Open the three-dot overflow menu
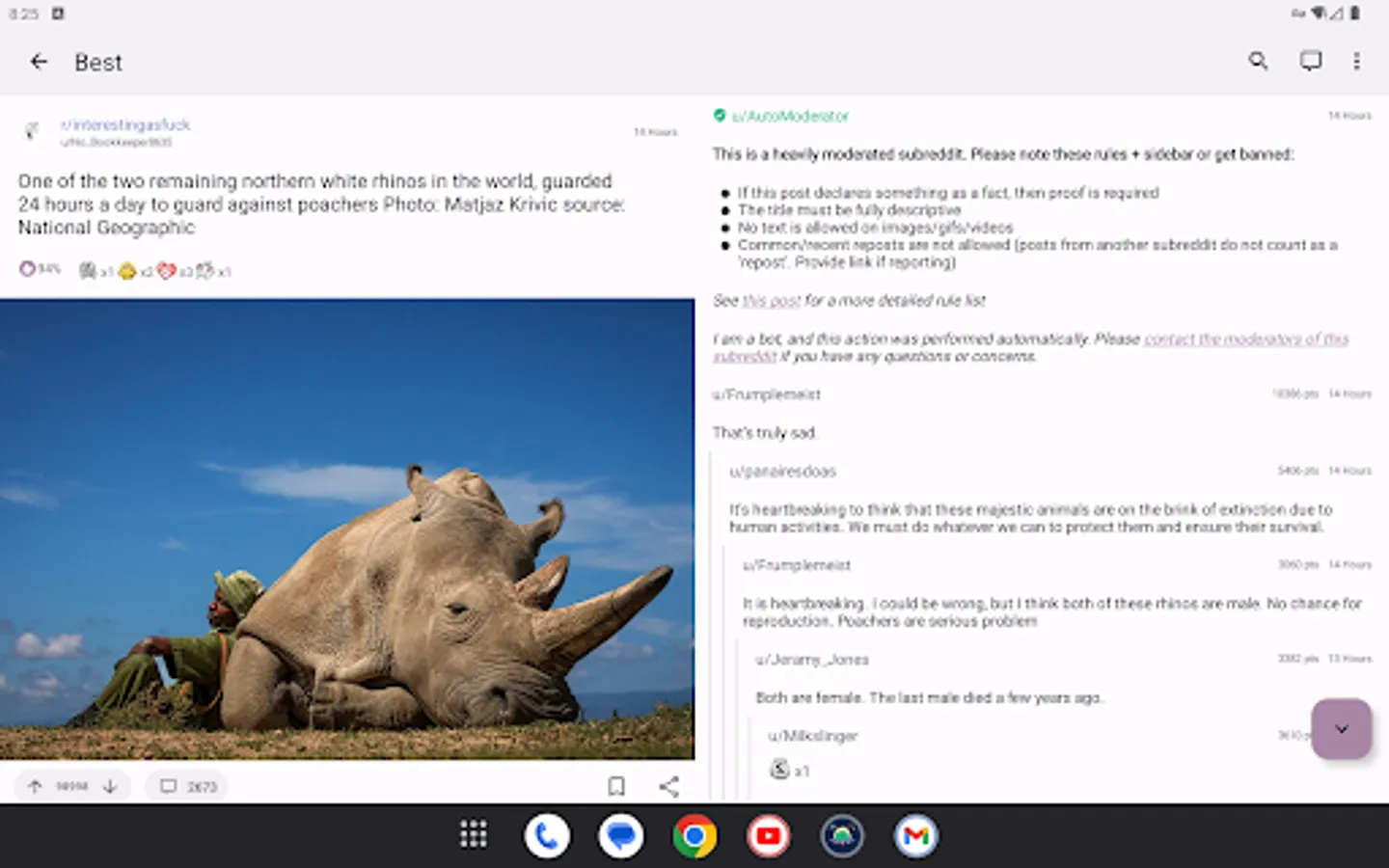 pyautogui.click(x=1356, y=62)
